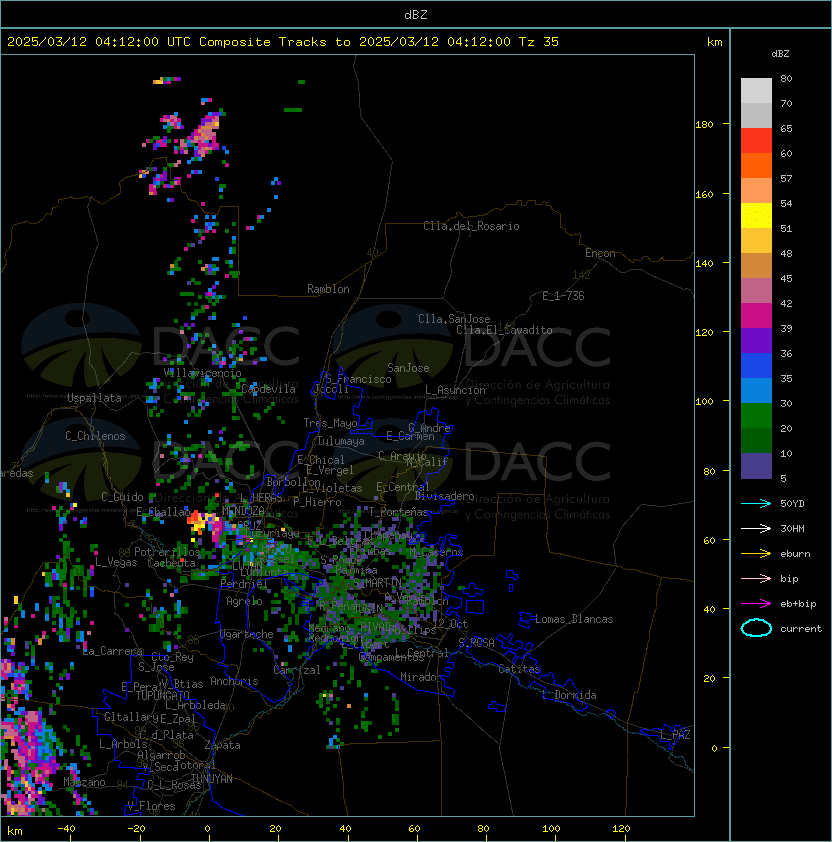832x842 pixels.
Task: Select the dark orange 57-60 dBZ swatch
Action: (756, 165)
